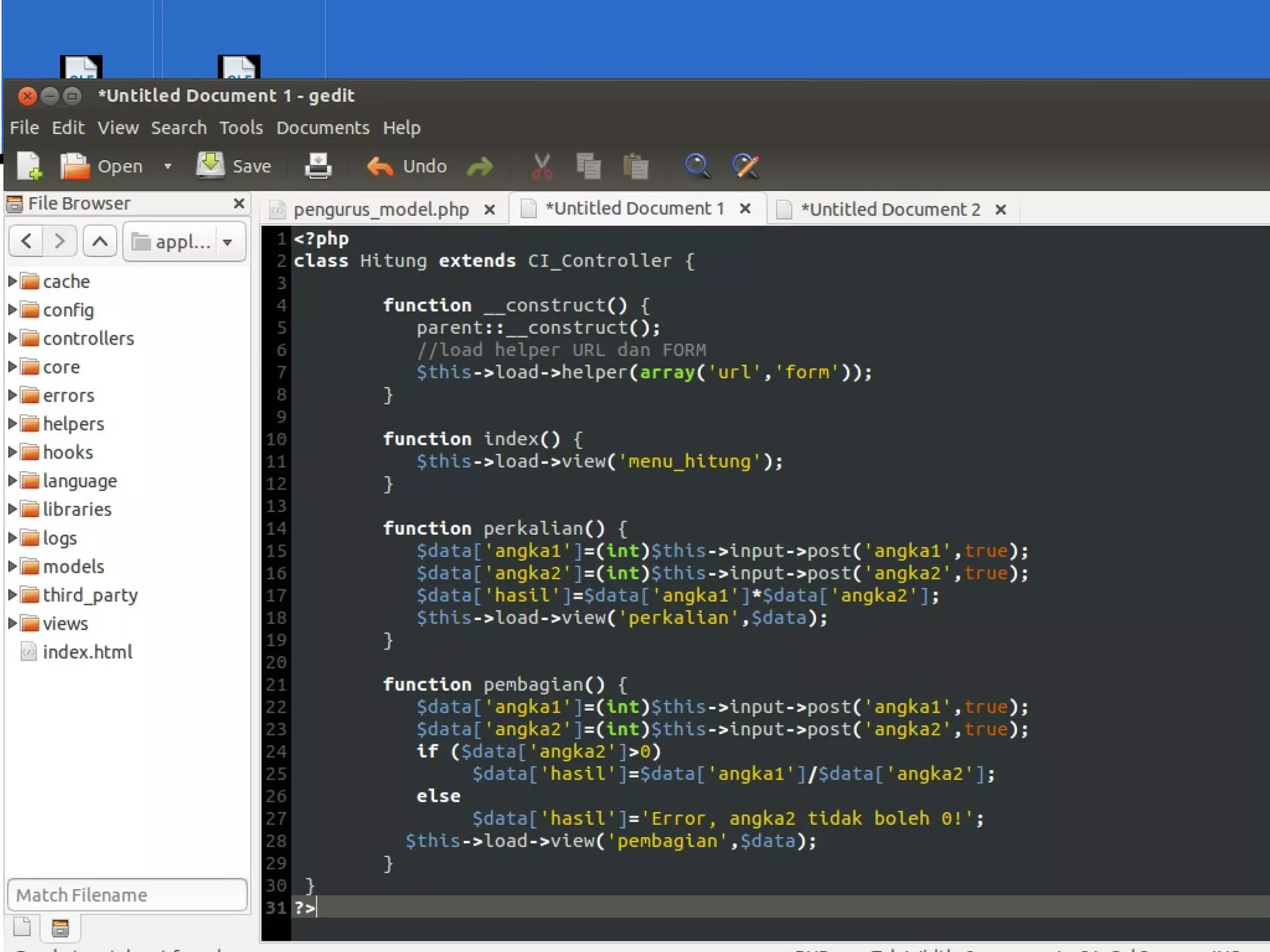Expand the views folder tree arrow
1270x952 pixels.
(12, 624)
